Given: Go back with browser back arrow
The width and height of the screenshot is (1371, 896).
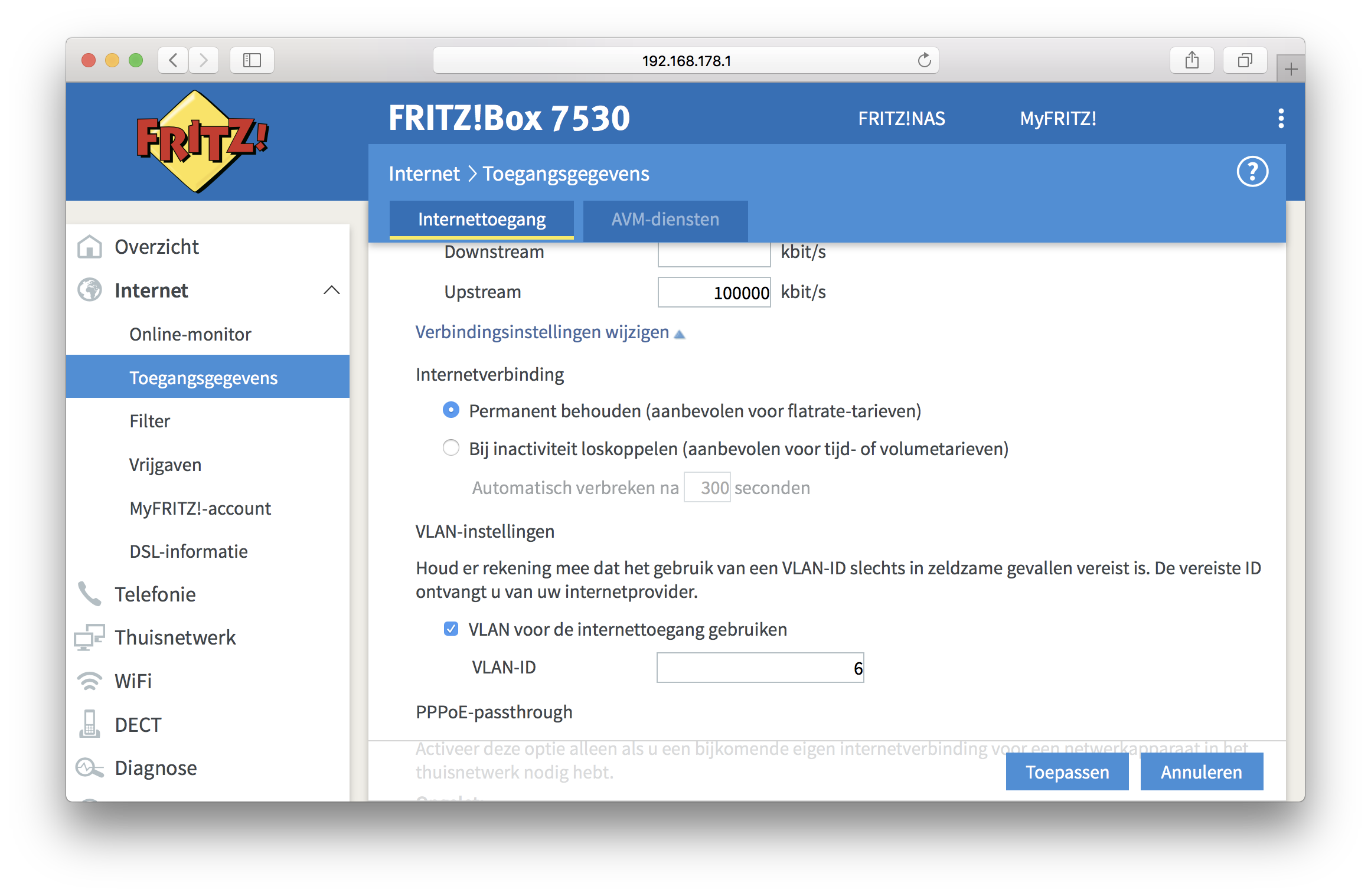Looking at the screenshot, I should [x=174, y=60].
